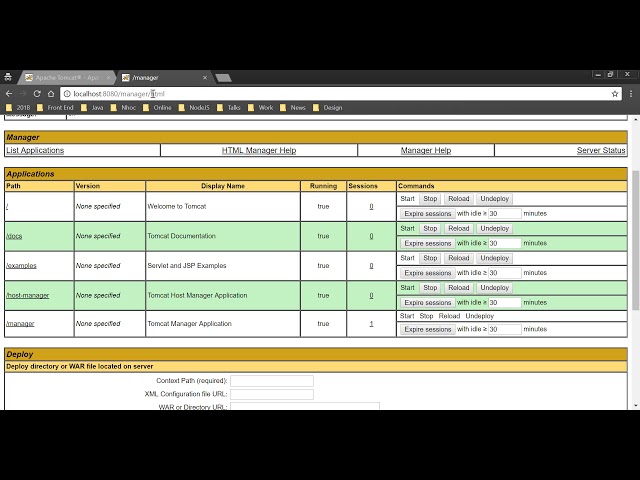Viewport: 640px width, 480px height.
Task: Close the Apache Tomcat tab
Action: (x=108, y=78)
